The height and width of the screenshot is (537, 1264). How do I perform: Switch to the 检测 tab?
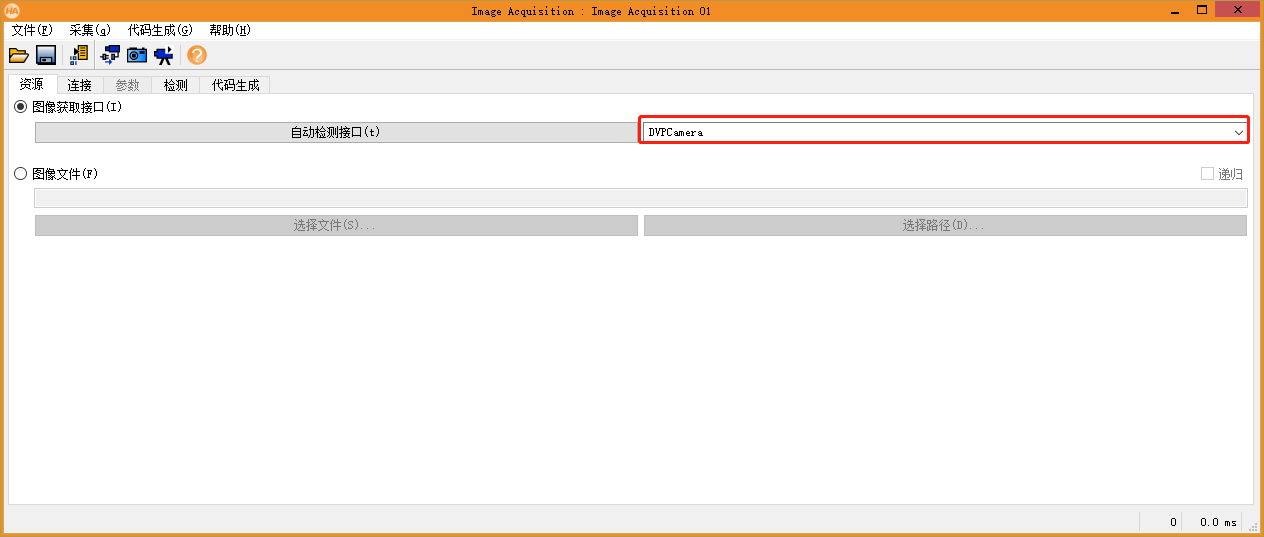[x=176, y=85]
